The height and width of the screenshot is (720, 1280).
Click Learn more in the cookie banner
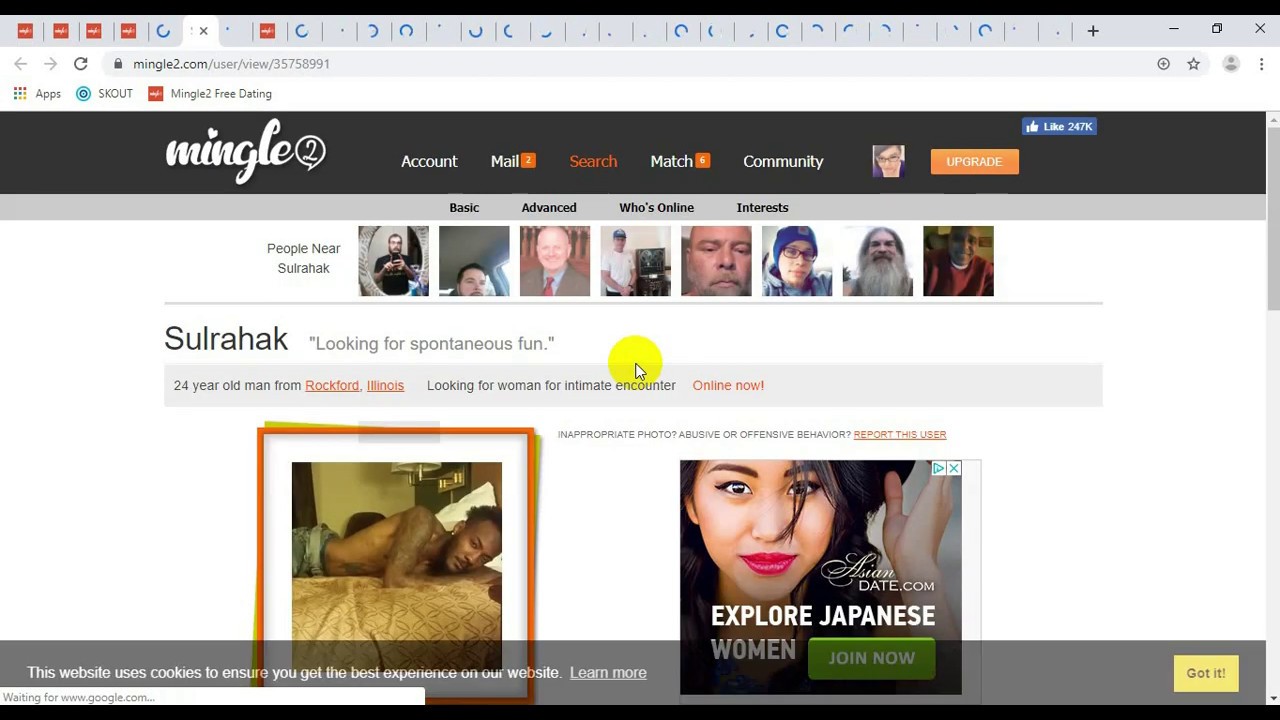(x=608, y=673)
